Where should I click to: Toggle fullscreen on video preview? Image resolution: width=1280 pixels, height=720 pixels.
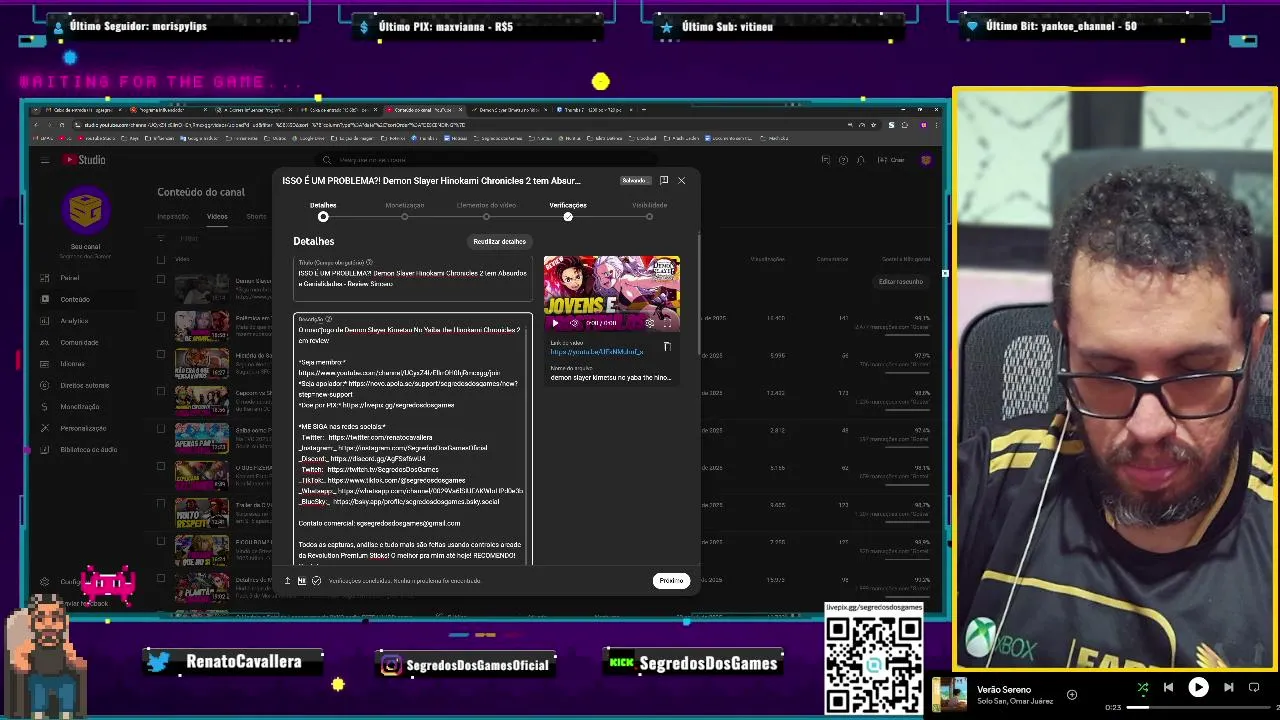[x=668, y=323]
